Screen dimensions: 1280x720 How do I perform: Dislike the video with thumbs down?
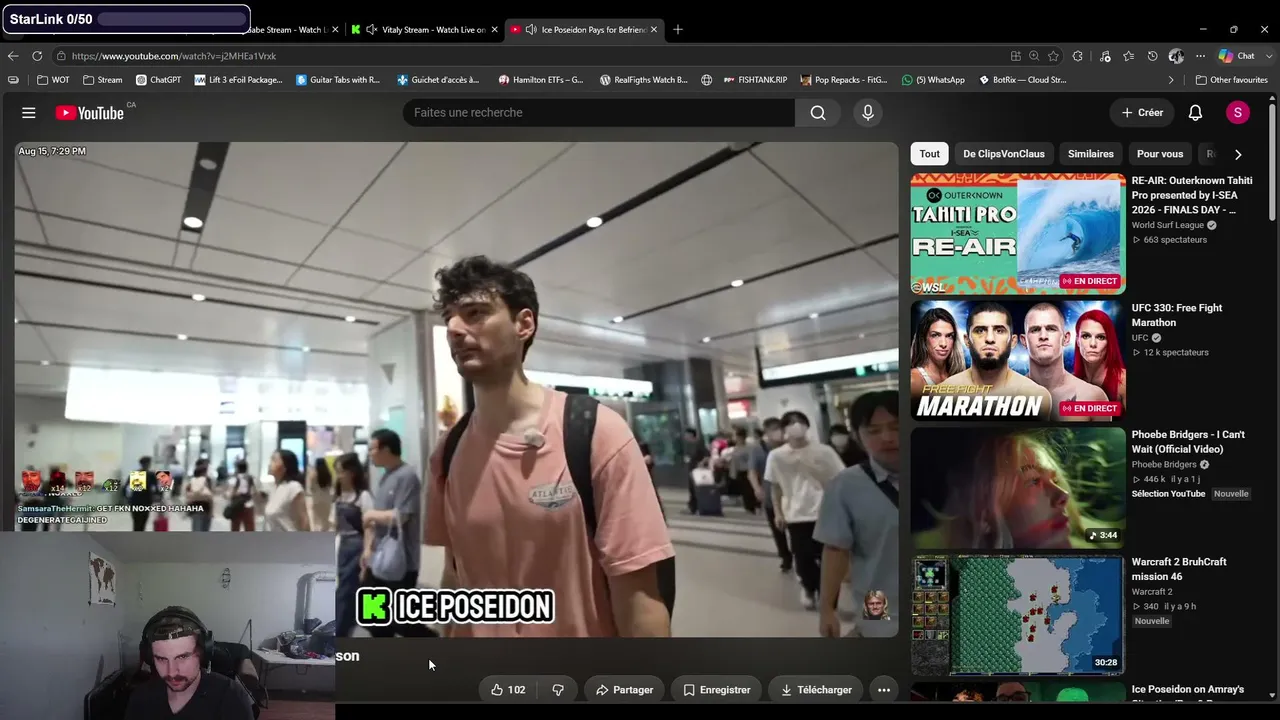pos(558,690)
